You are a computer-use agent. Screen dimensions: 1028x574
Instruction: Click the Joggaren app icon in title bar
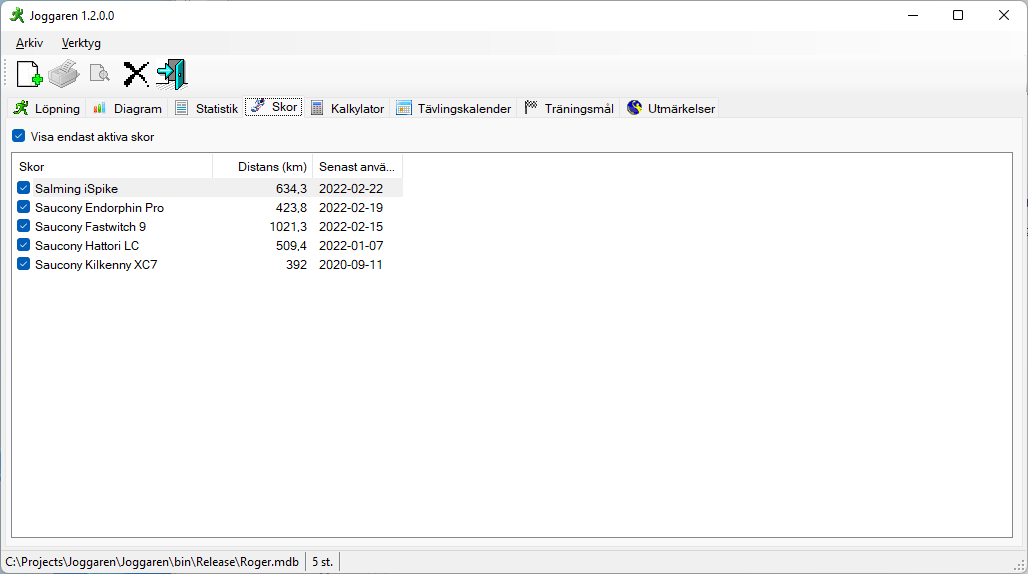(17, 15)
